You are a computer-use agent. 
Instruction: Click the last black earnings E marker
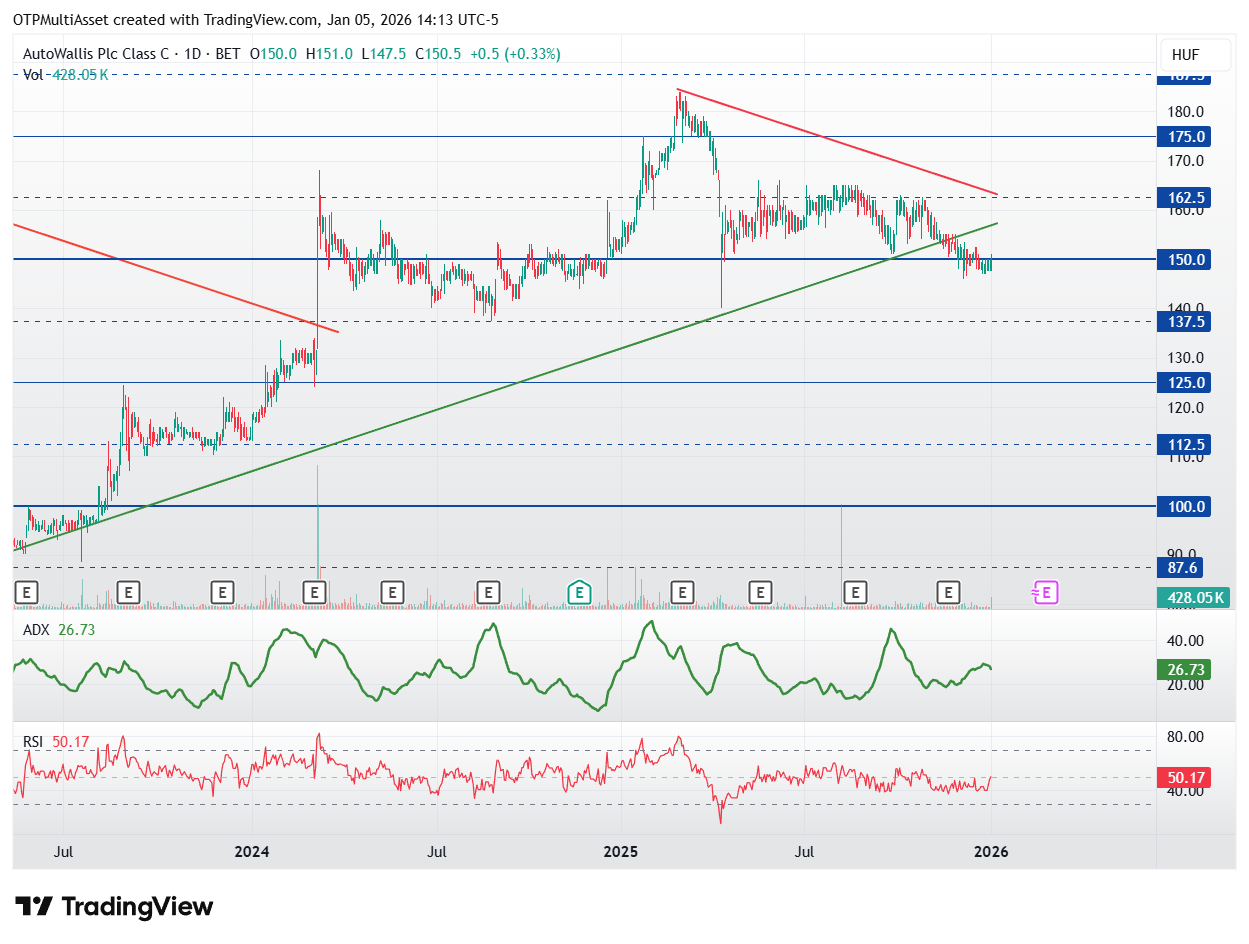948,593
